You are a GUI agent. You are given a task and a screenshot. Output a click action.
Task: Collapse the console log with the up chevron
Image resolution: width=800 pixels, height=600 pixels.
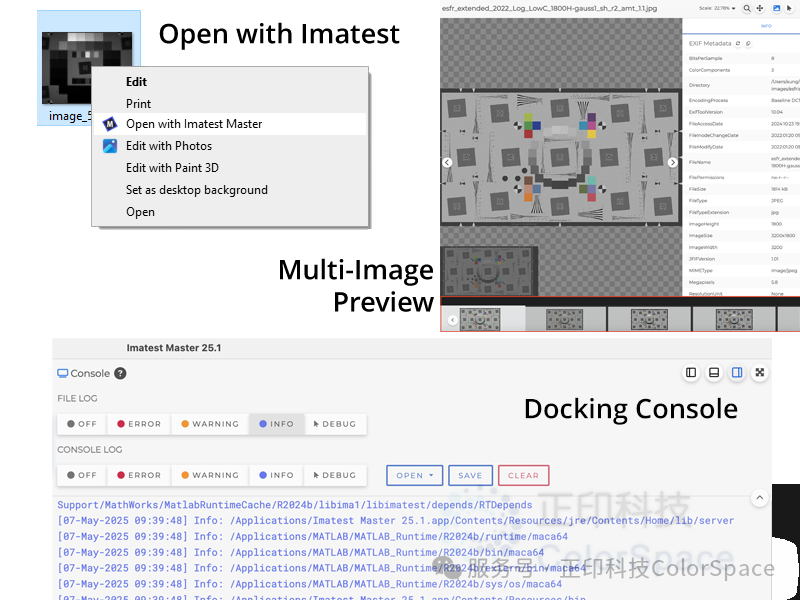coord(760,497)
